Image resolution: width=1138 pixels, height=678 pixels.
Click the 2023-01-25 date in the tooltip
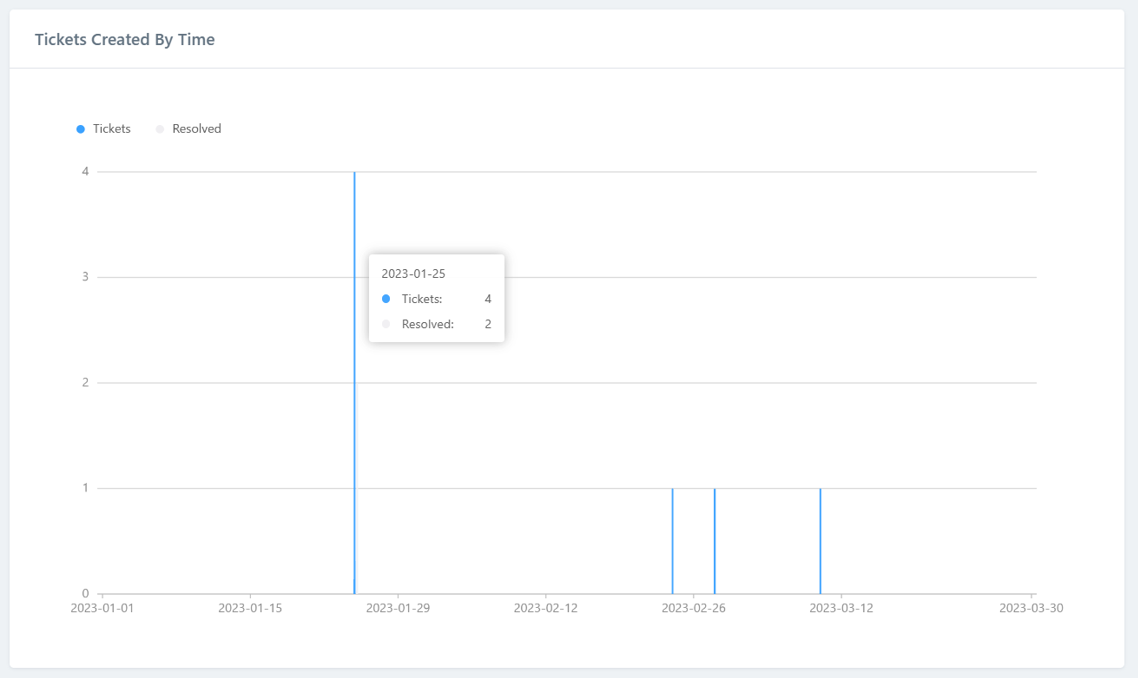pyautogui.click(x=413, y=274)
